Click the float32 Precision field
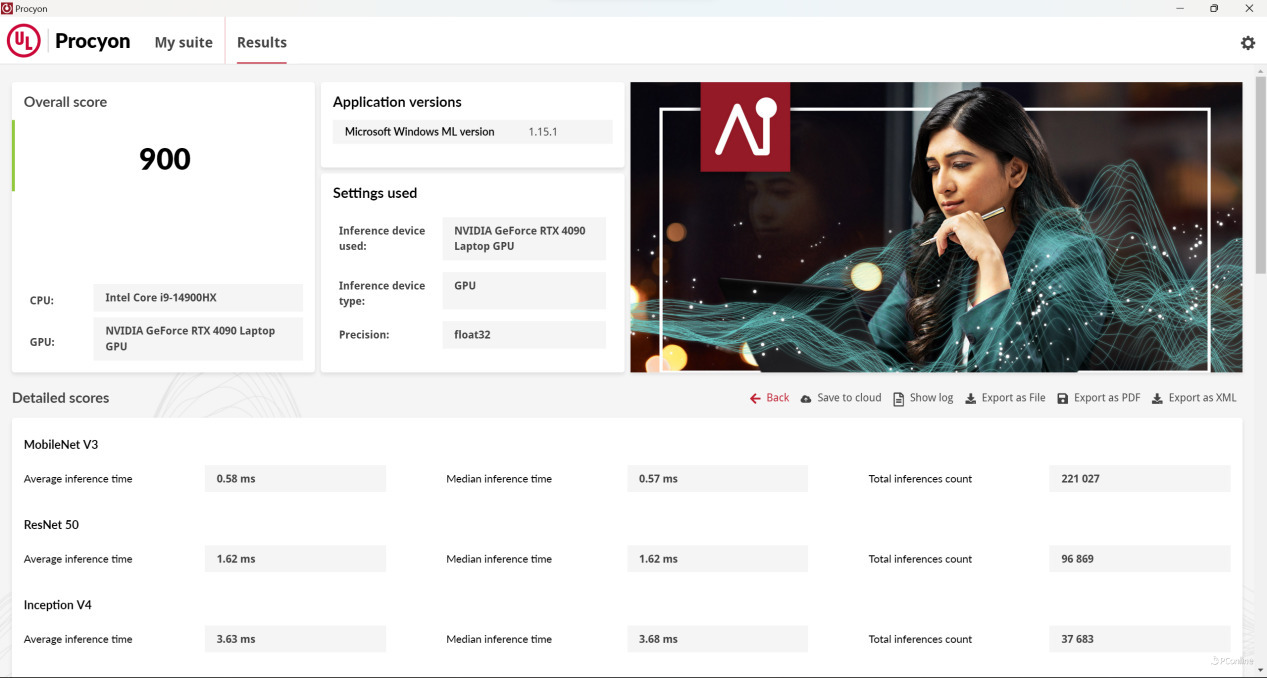 pyautogui.click(x=523, y=335)
